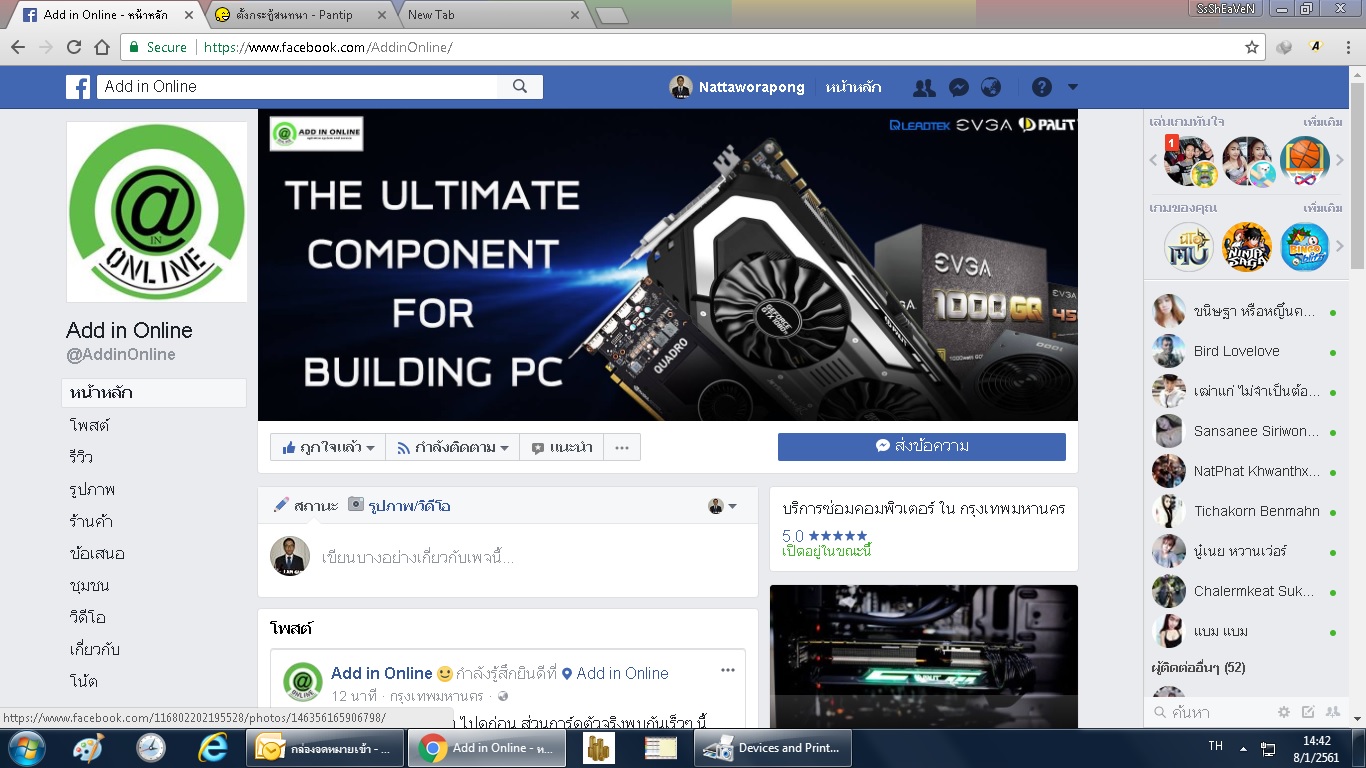The width and height of the screenshot is (1366, 768).
Task: Click in the Facebook search field
Action: pos(298,87)
